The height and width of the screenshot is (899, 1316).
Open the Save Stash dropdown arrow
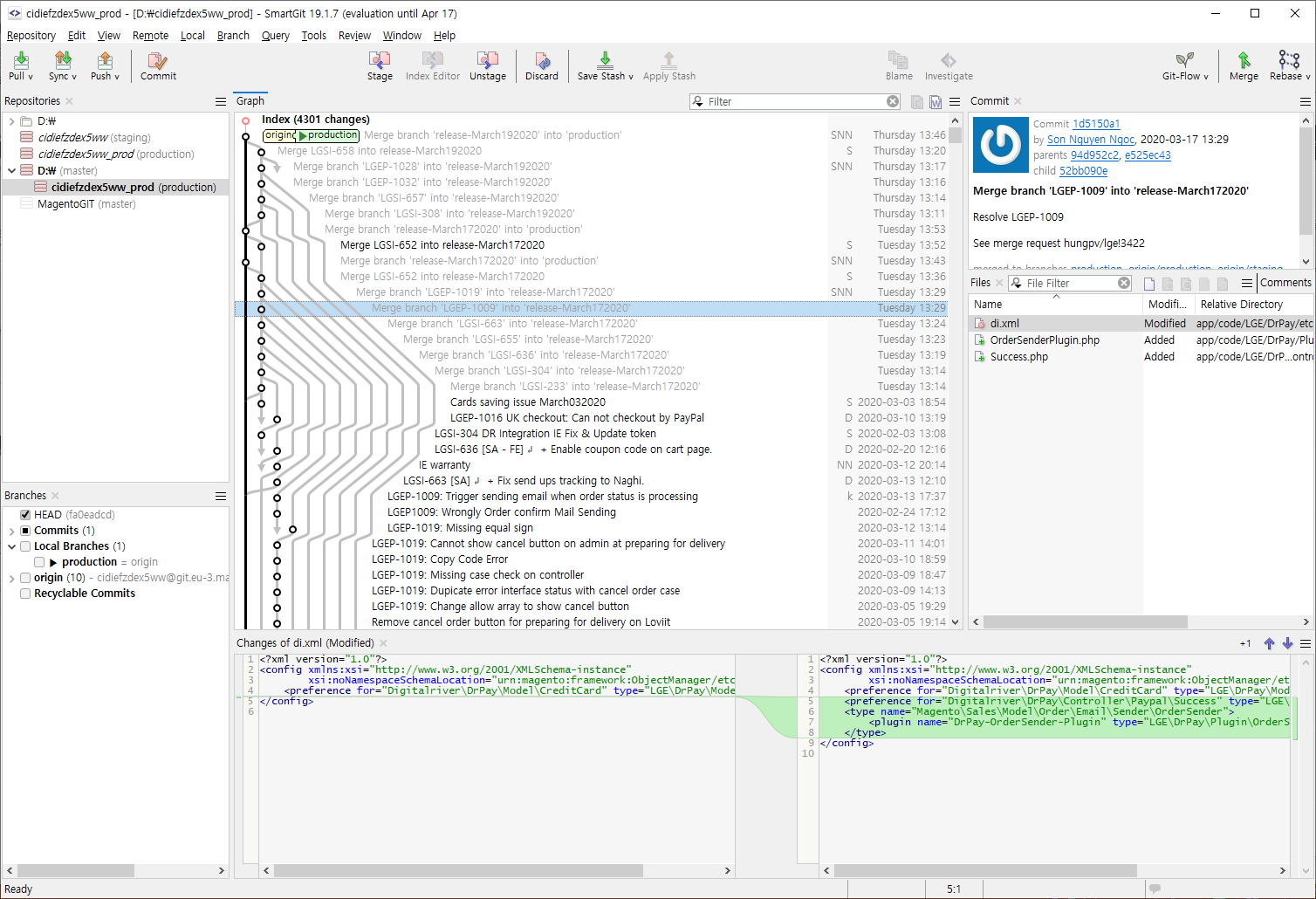631,77
